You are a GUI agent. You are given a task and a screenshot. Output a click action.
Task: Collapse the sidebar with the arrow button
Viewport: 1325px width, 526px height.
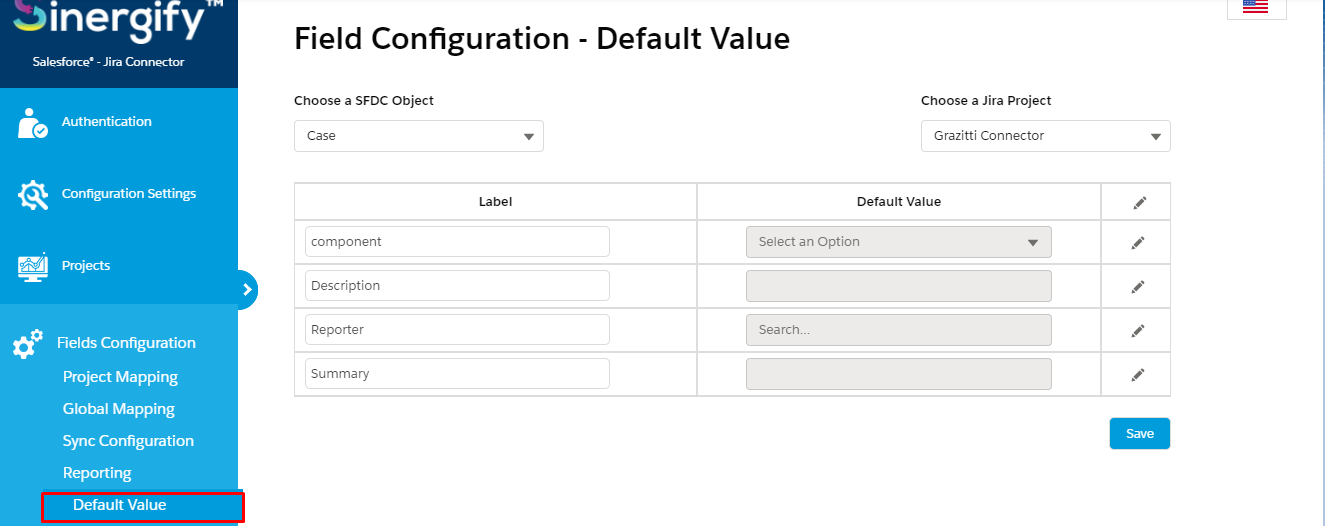(246, 289)
